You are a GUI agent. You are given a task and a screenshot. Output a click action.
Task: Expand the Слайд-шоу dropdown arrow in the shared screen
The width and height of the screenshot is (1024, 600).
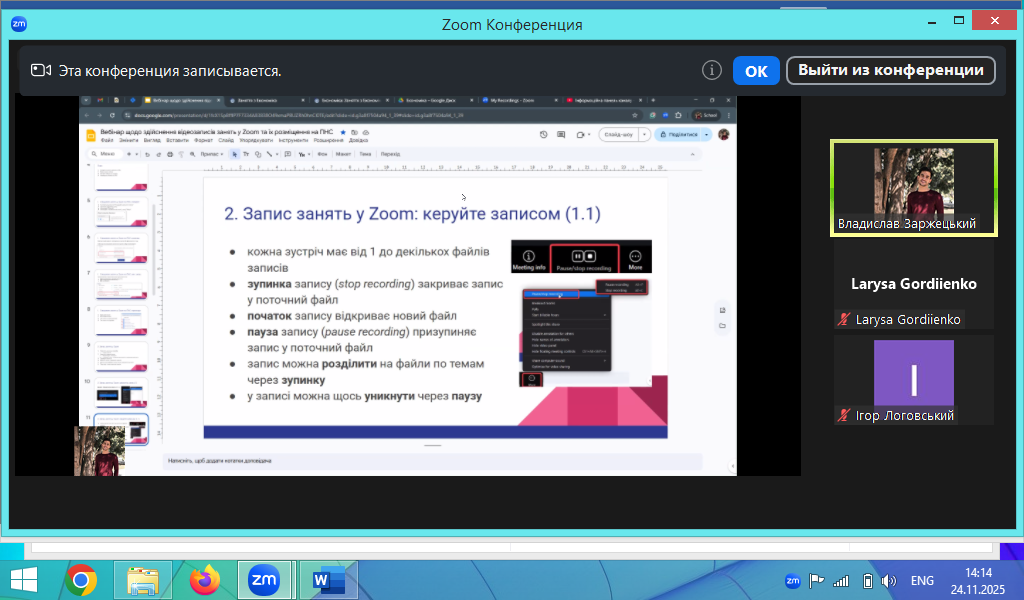point(644,134)
